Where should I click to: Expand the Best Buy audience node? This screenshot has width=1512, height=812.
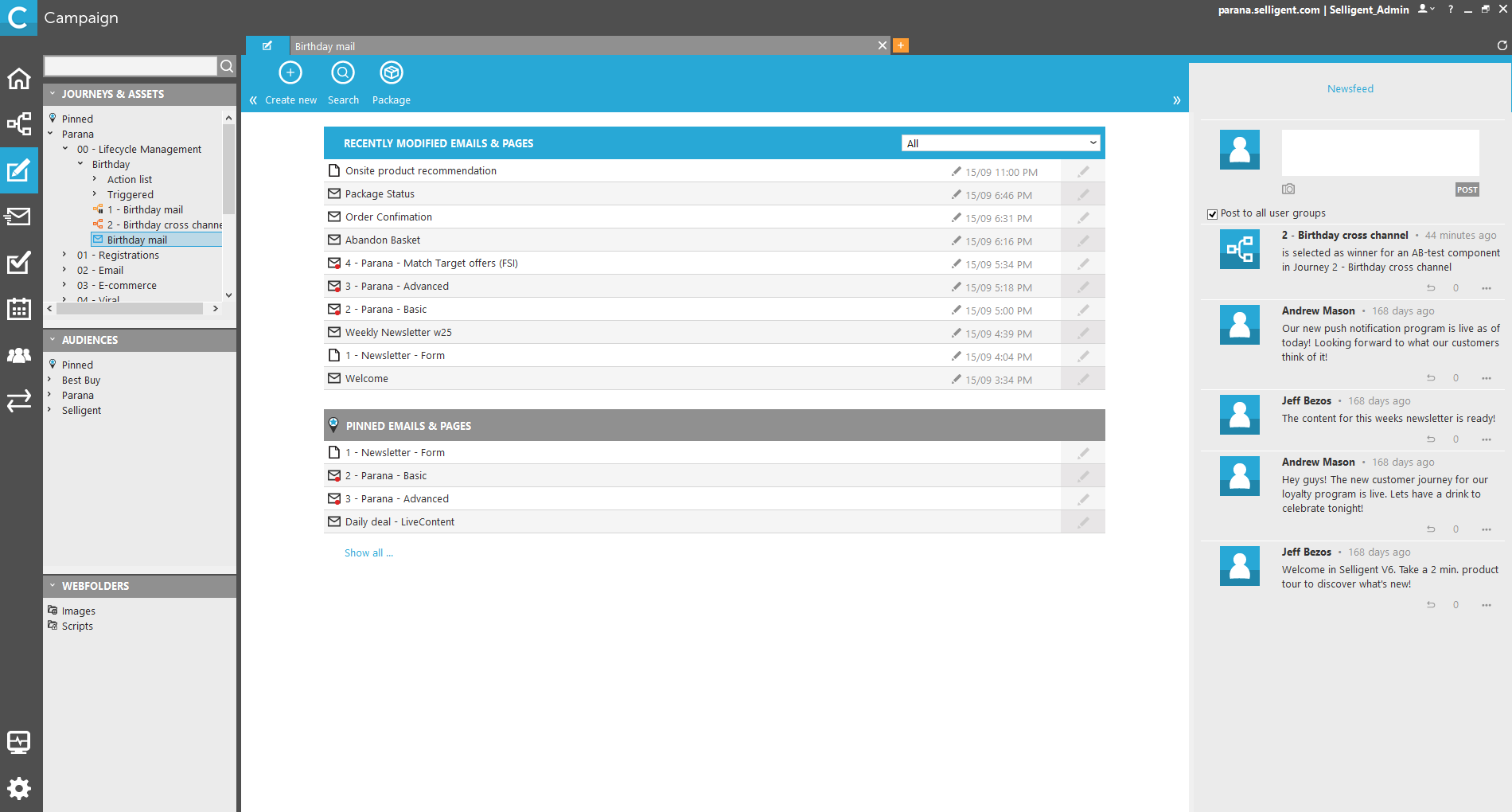(x=49, y=381)
